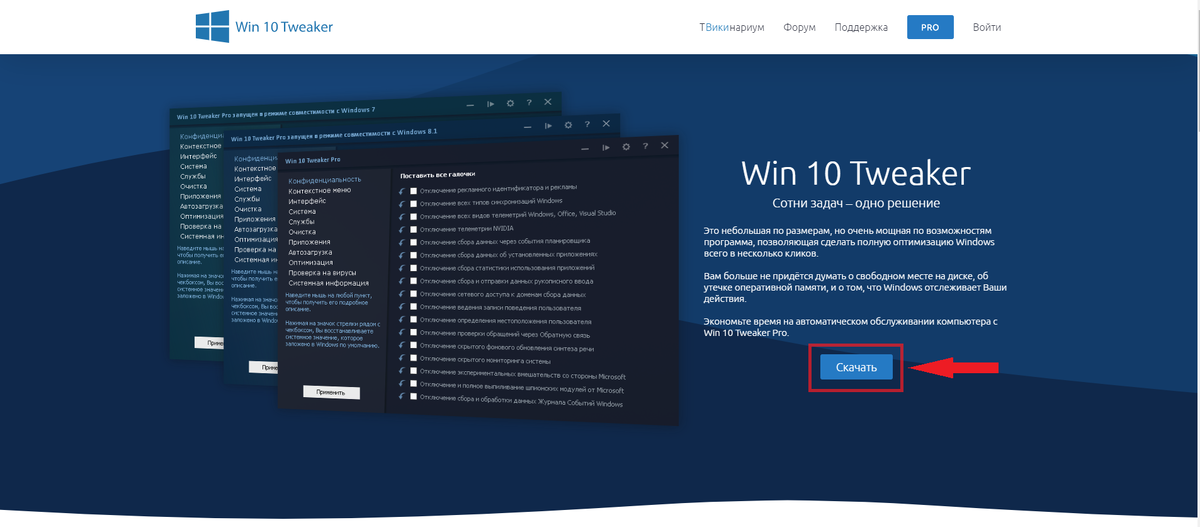The height and width of the screenshot is (527, 1200).
Task: Click the 'Win 10 Tweaker' site name in header
Action: (x=285, y=27)
